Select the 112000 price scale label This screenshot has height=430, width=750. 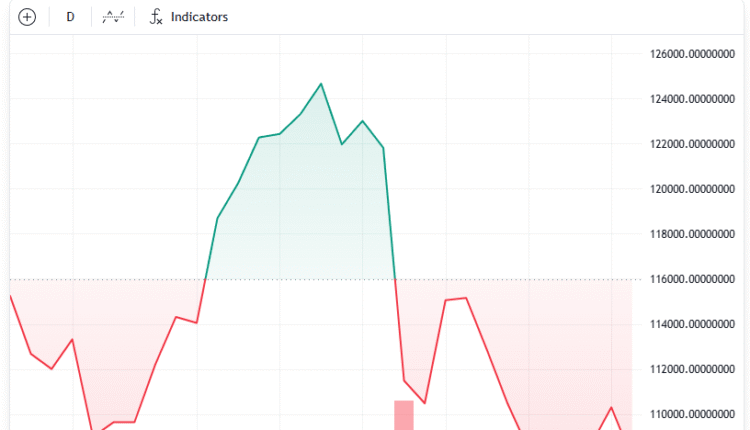(x=689, y=369)
